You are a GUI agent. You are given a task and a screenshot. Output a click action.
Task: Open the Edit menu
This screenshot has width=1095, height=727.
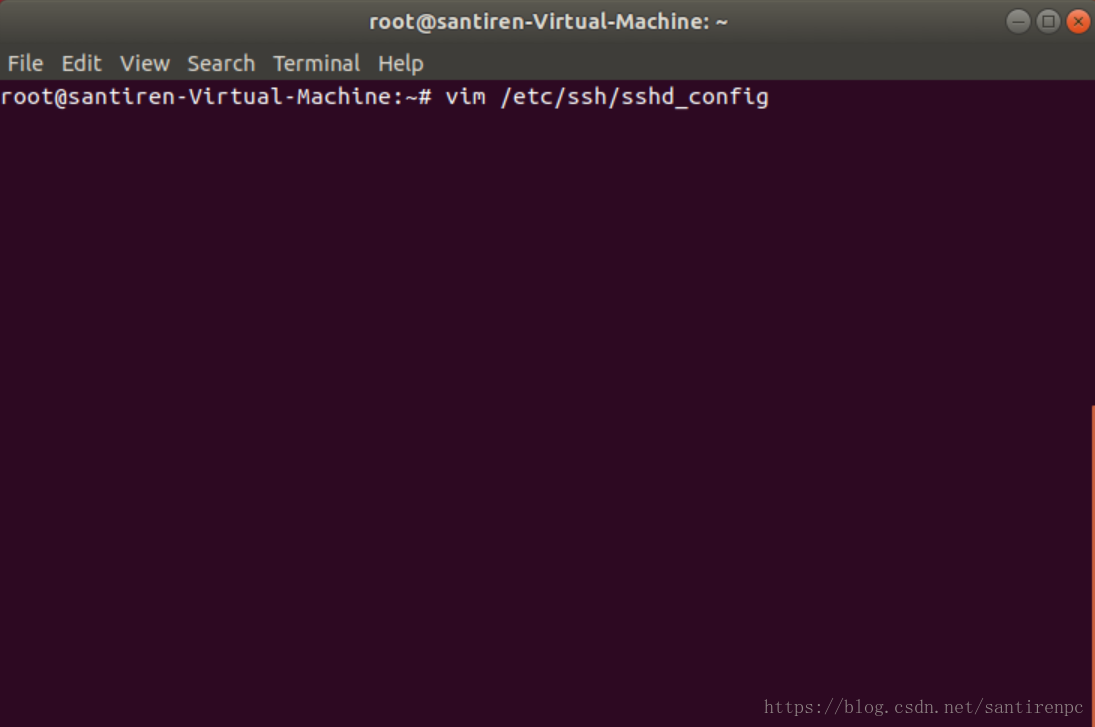(x=81, y=63)
